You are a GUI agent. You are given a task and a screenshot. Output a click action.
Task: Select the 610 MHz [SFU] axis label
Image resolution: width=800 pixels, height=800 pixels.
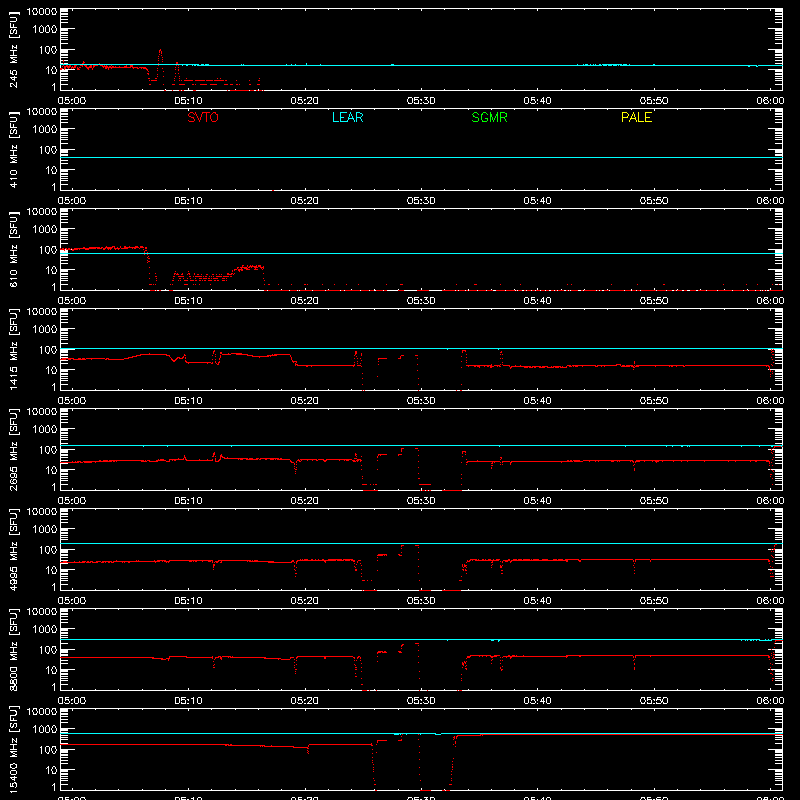pyautogui.click(x=13, y=249)
